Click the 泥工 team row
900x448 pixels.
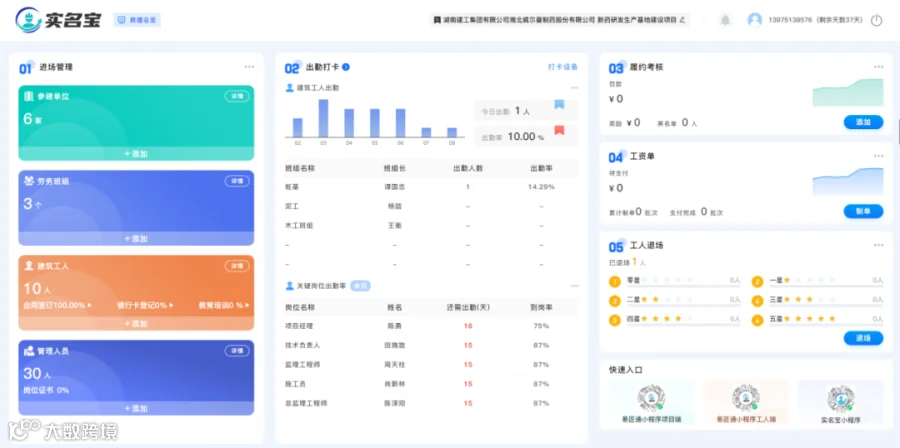(x=431, y=207)
